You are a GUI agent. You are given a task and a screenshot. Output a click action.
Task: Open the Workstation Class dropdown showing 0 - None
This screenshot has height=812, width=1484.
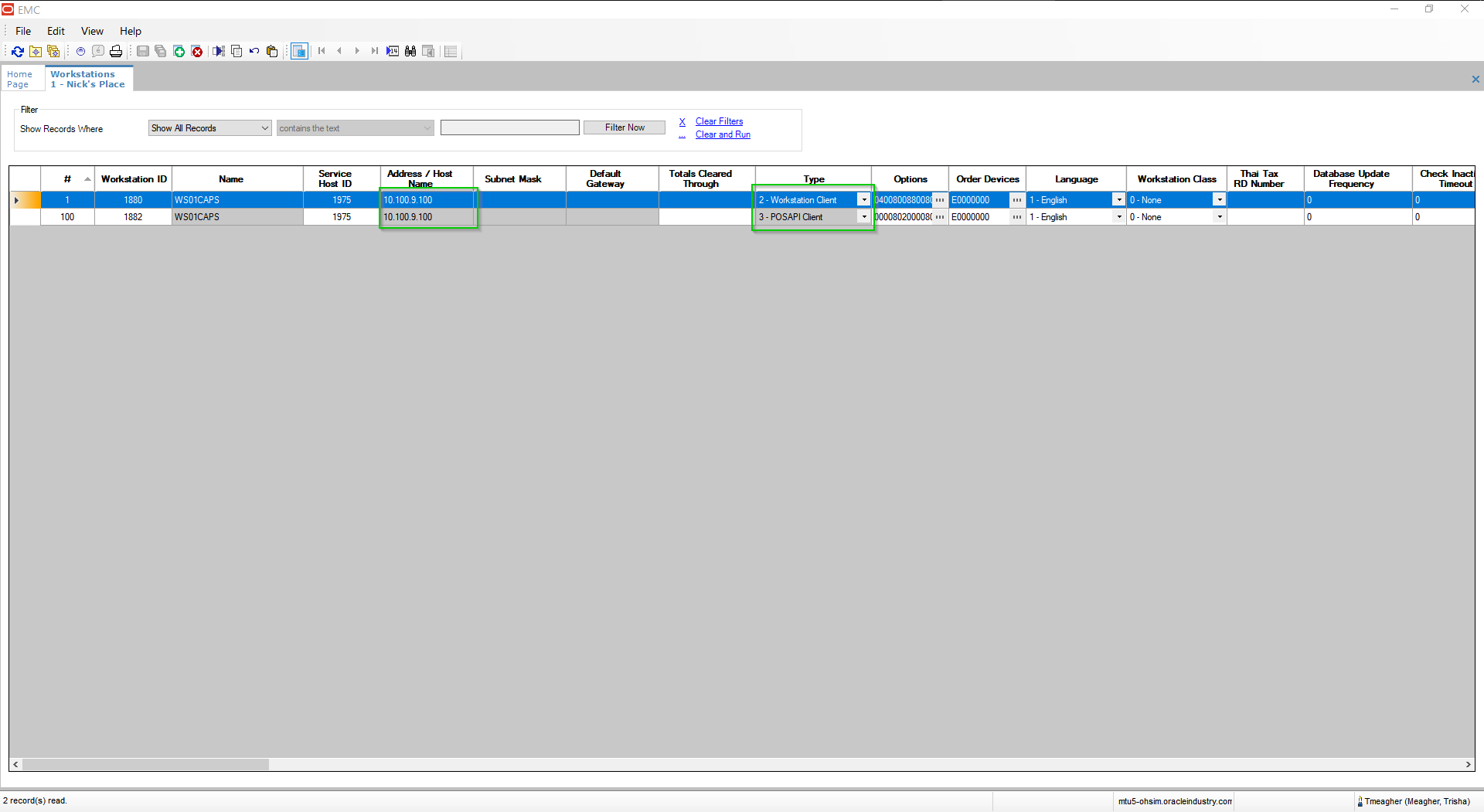pyautogui.click(x=1219, y=199)
